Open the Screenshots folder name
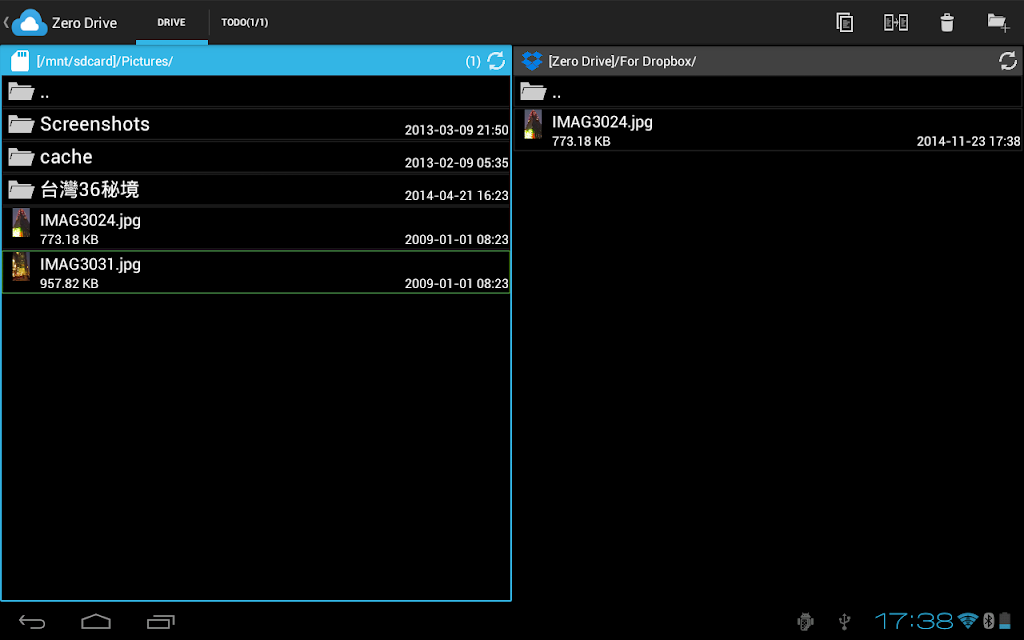The image size is (1024, 640). coord(95,124)
